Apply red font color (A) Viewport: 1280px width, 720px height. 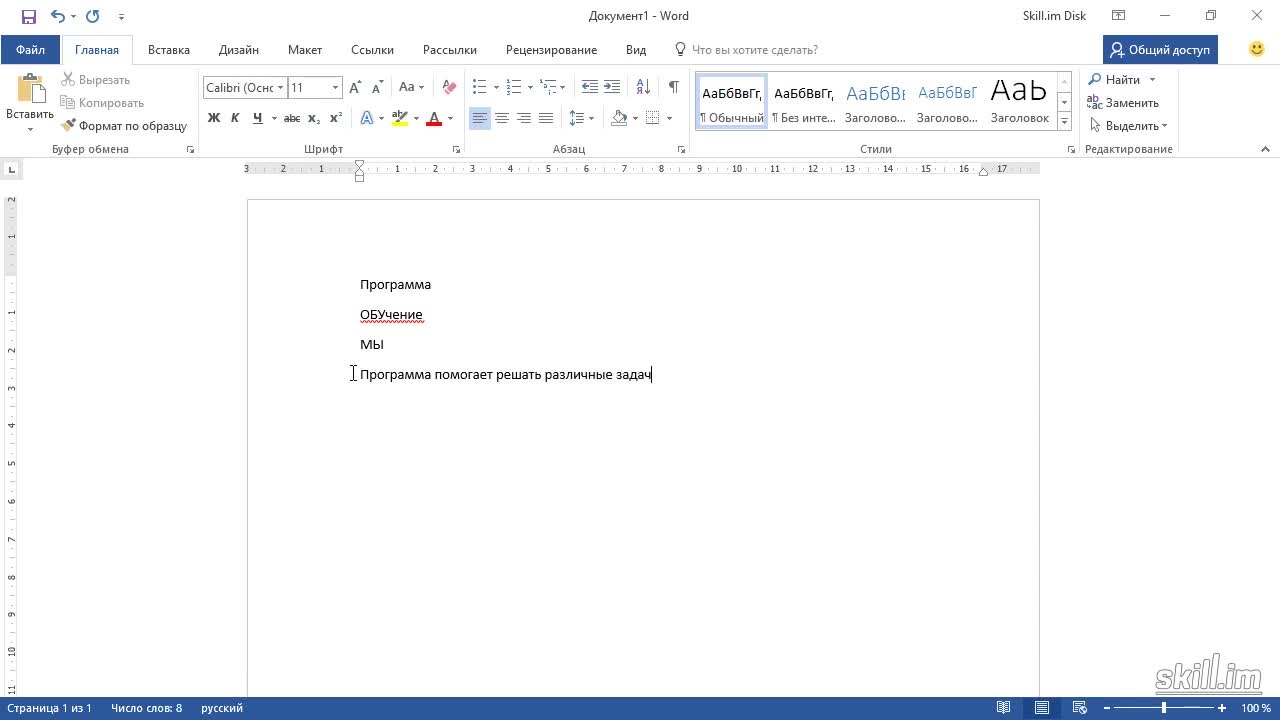pyautogui.click(x=434, y=118)
